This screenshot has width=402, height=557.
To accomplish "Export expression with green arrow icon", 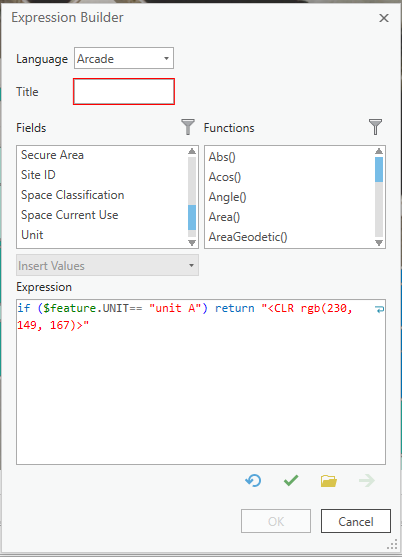I will pyautogui.click(x=366, y=481).
